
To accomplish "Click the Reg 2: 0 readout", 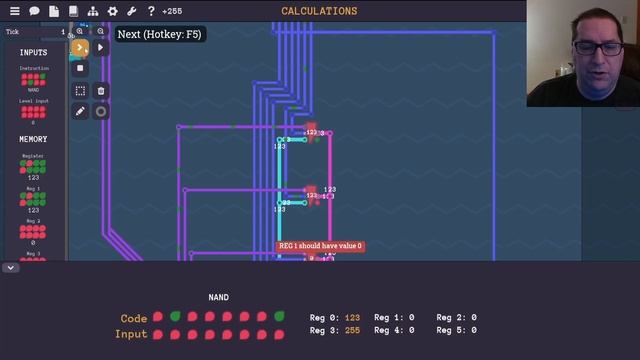I will point(457,318).
